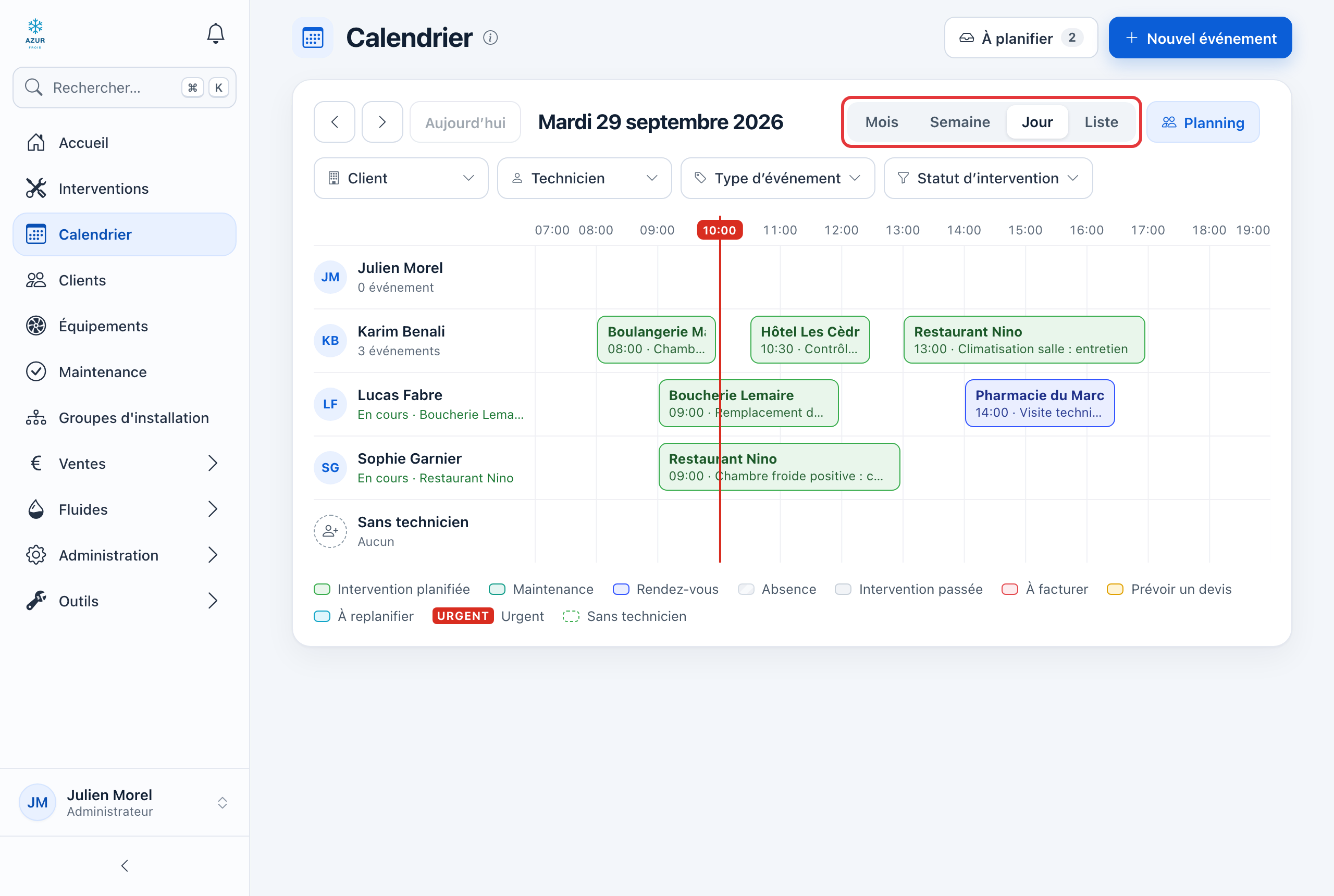The width and height of the screenshot is (1334, 896).
Task: Click the Azur Froid snowflake logo
Action: click(x=35, y=34)
